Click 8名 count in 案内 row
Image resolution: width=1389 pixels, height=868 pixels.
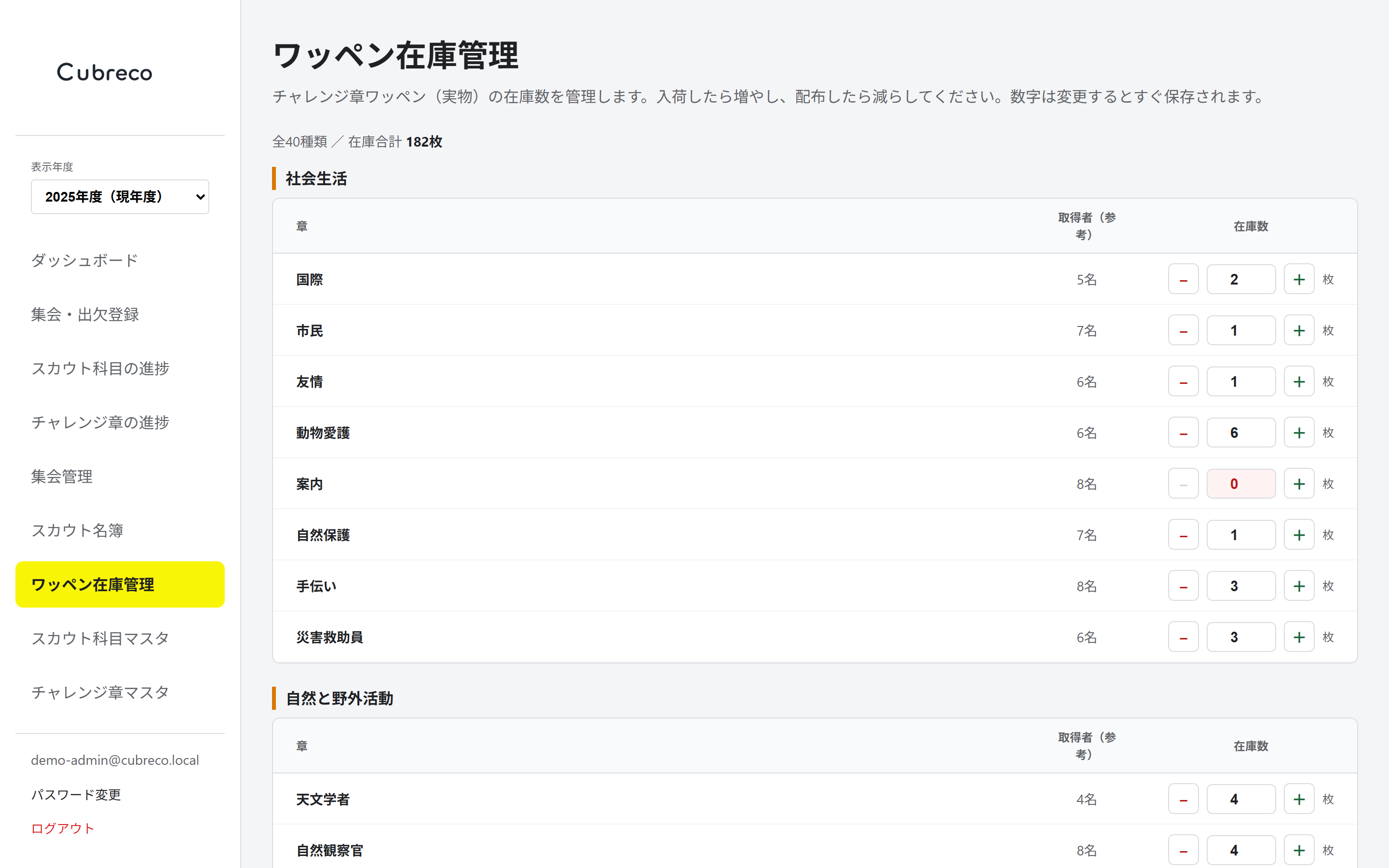tap(1087, 484)
